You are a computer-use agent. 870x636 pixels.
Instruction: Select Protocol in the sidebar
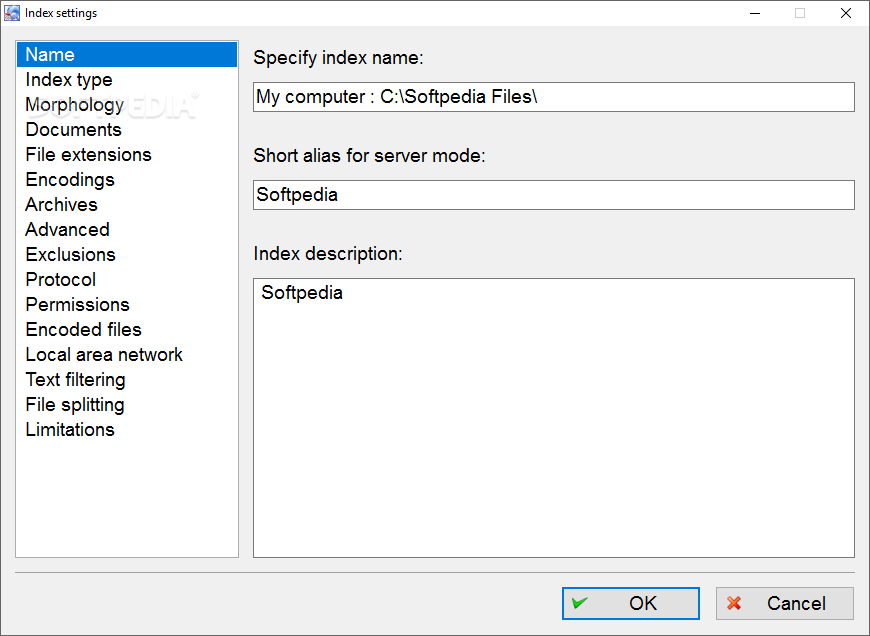pos(127,279)
